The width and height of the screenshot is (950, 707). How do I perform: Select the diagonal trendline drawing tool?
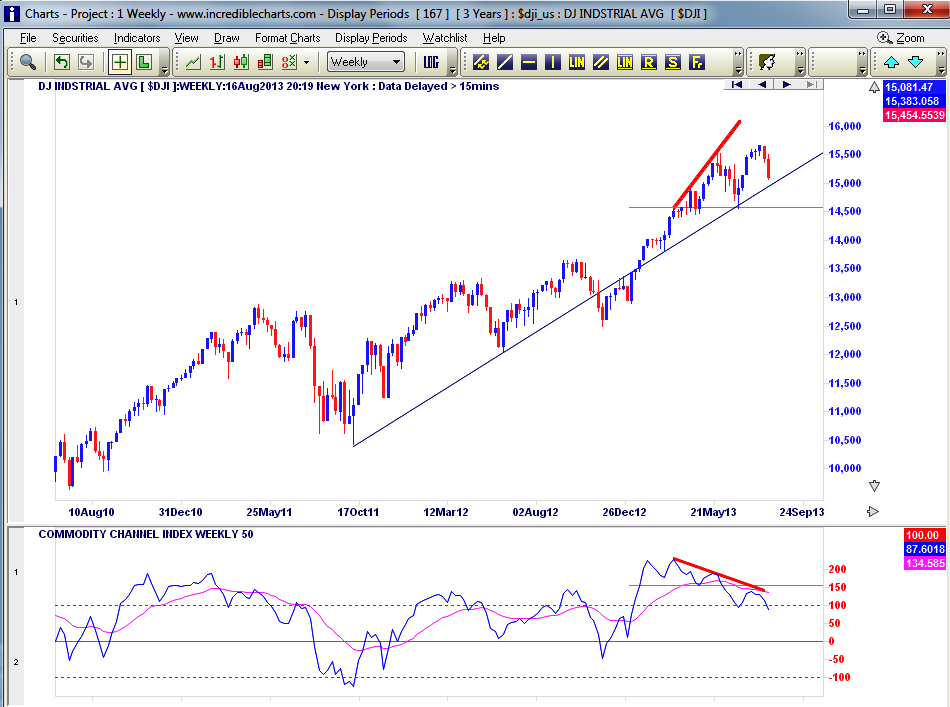pyautogui.click(x=505, y=62)
